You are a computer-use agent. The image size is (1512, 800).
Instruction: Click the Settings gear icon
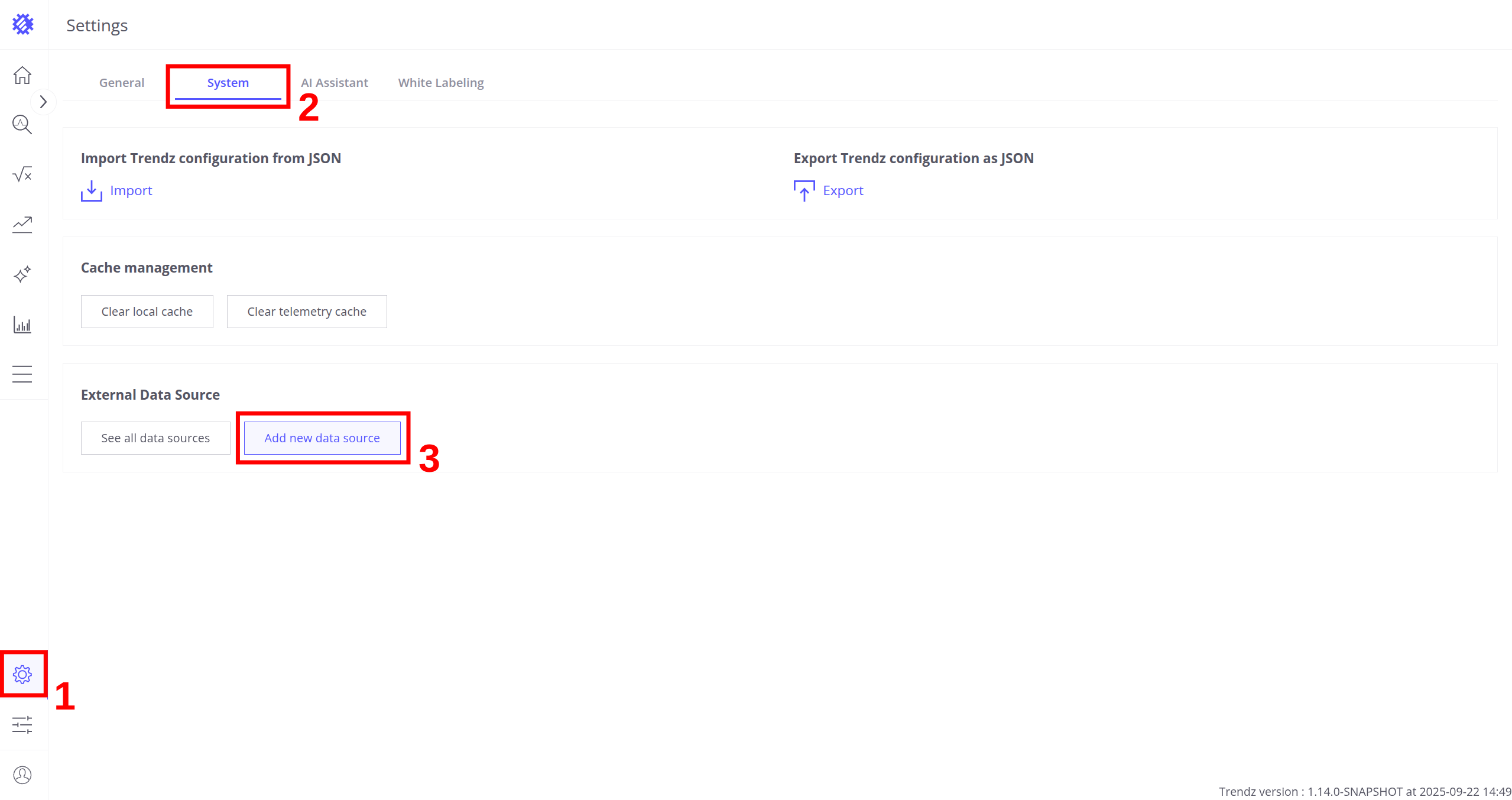[x=22, y=675]
